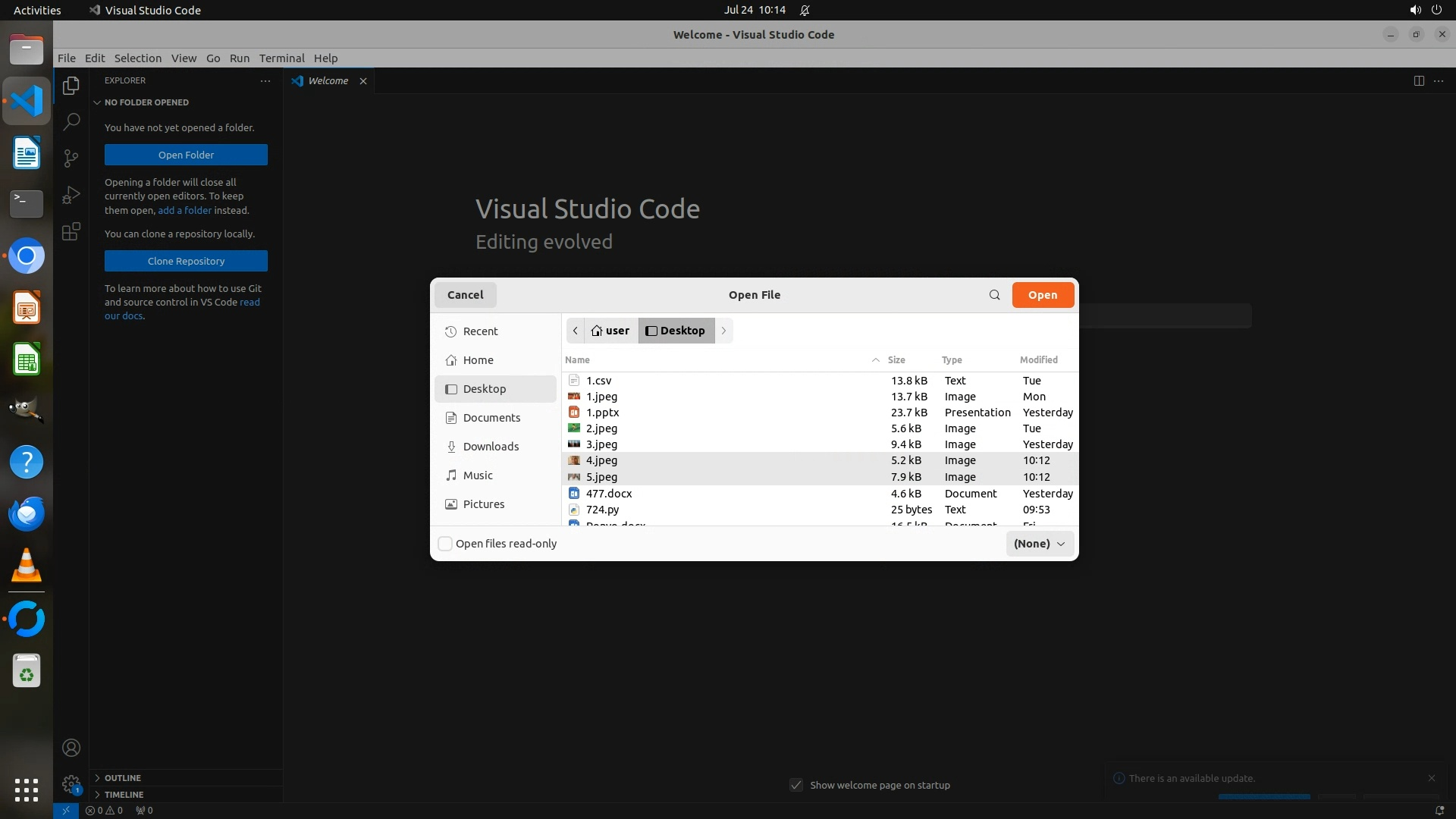Click the Accounts icon in activity bar
The image size is (1456, 819).
point(71,748)
